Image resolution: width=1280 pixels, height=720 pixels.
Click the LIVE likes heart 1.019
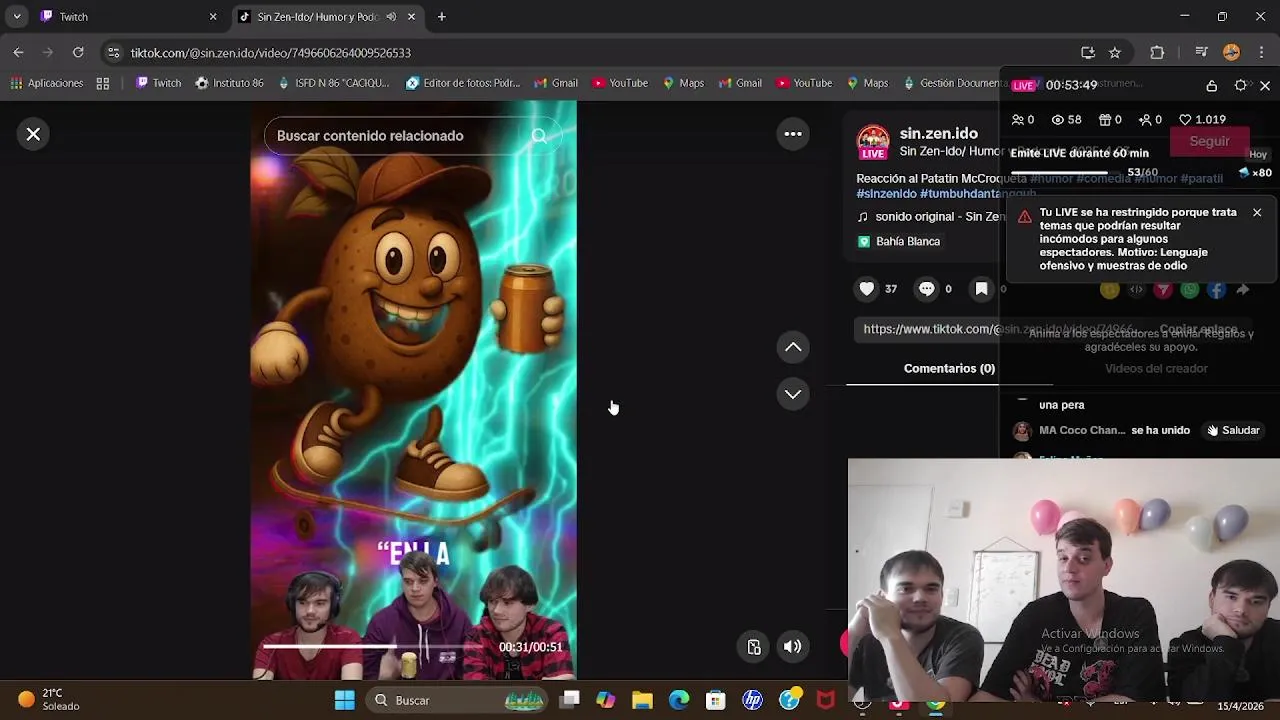1202,120
